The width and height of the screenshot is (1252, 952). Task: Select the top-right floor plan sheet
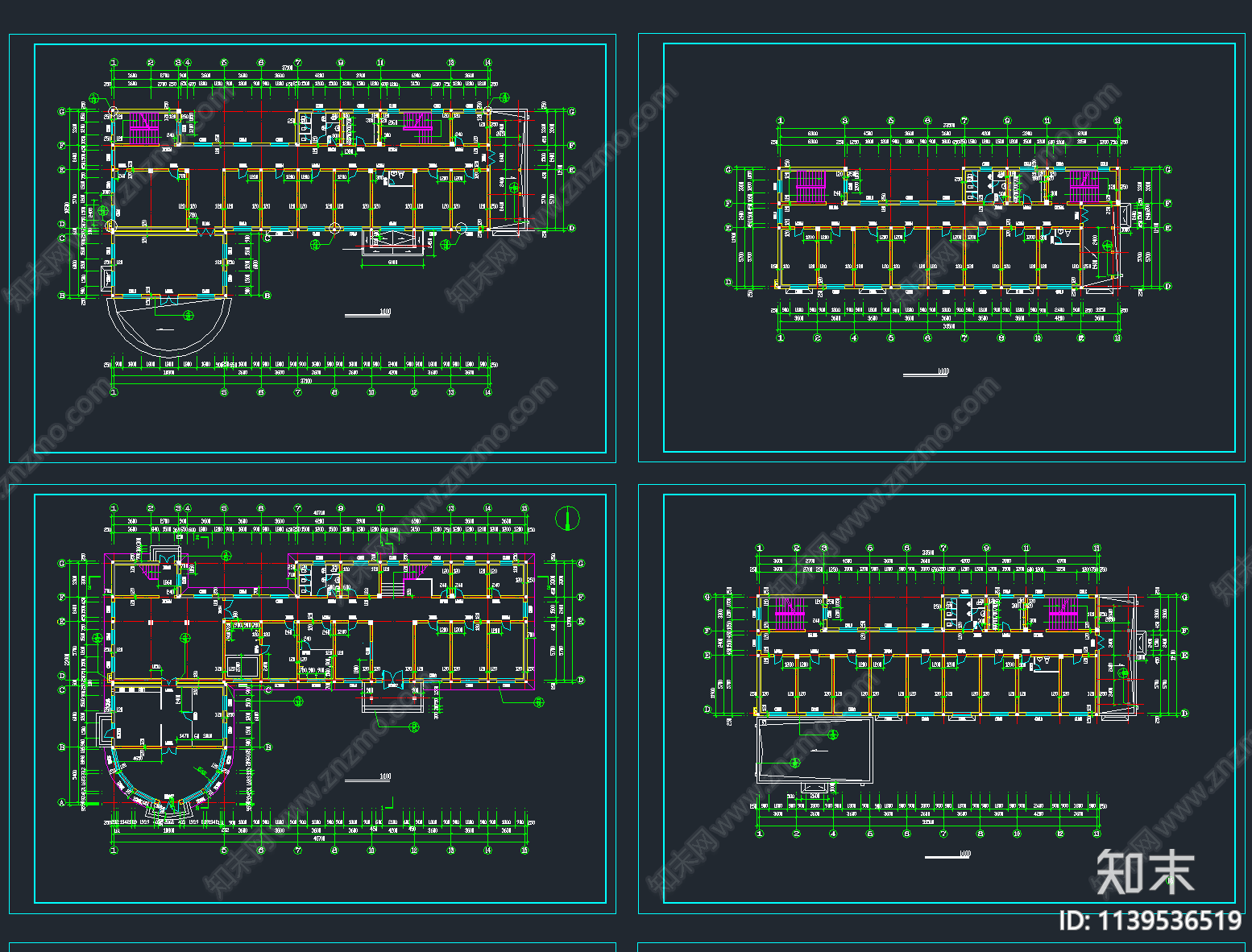coord(942,248)
